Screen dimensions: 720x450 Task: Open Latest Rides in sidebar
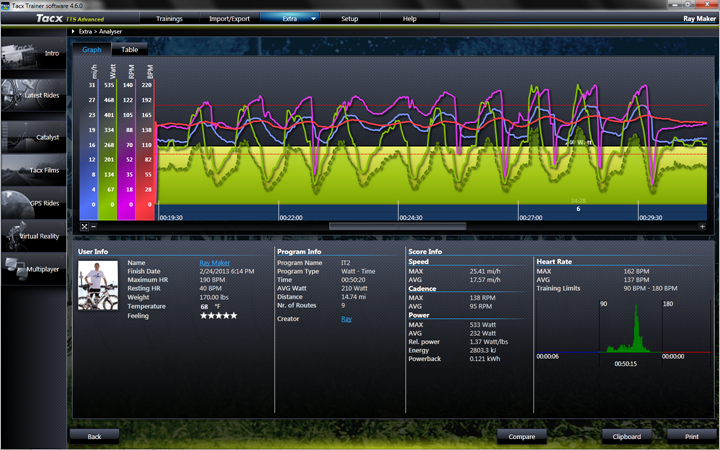(34, 95)
